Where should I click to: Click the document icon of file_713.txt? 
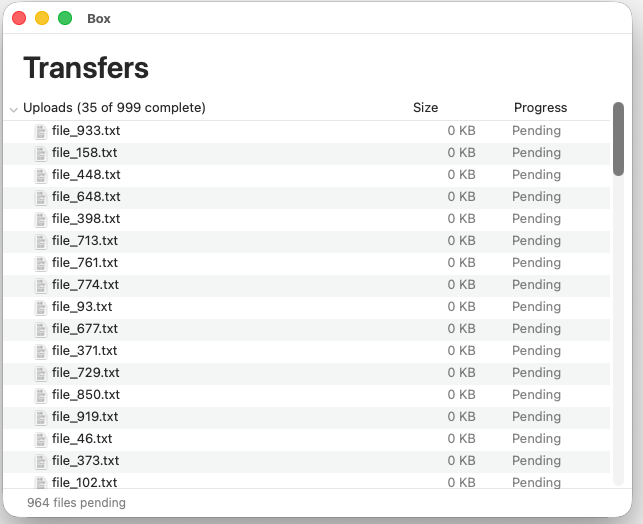point(41,241)
